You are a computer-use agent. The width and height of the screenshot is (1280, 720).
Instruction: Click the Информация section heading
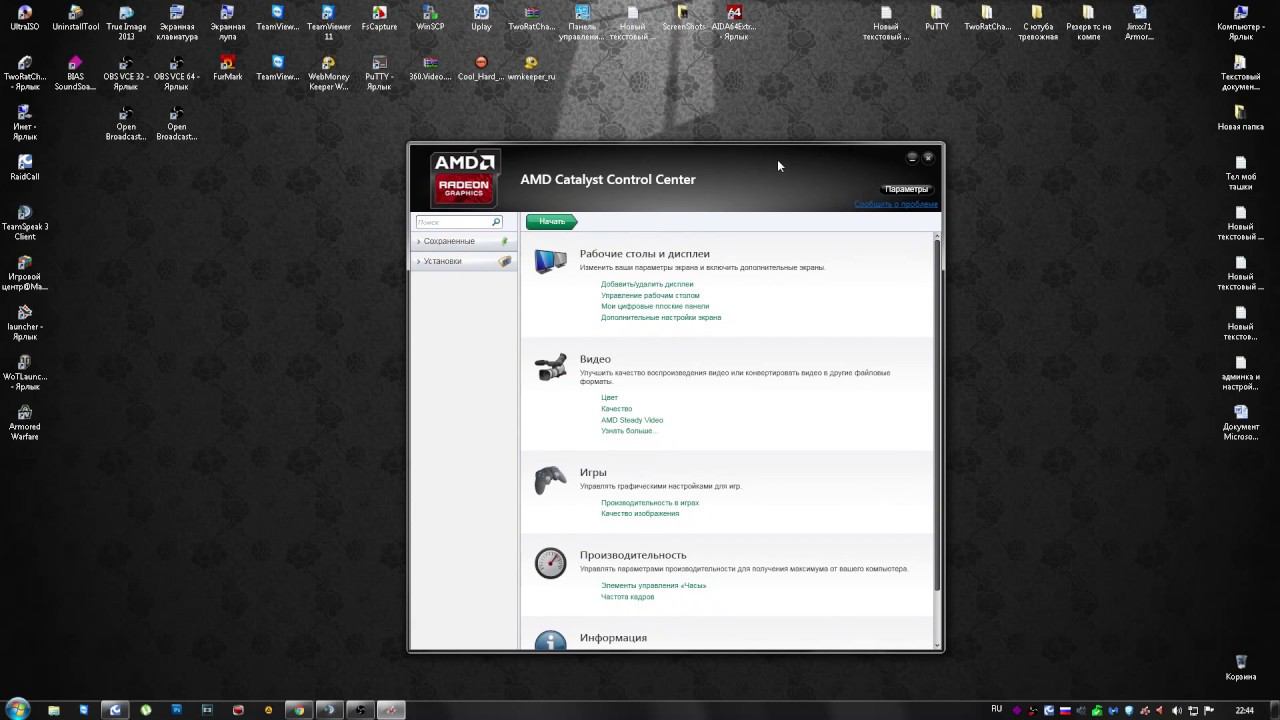coord(613,638)
